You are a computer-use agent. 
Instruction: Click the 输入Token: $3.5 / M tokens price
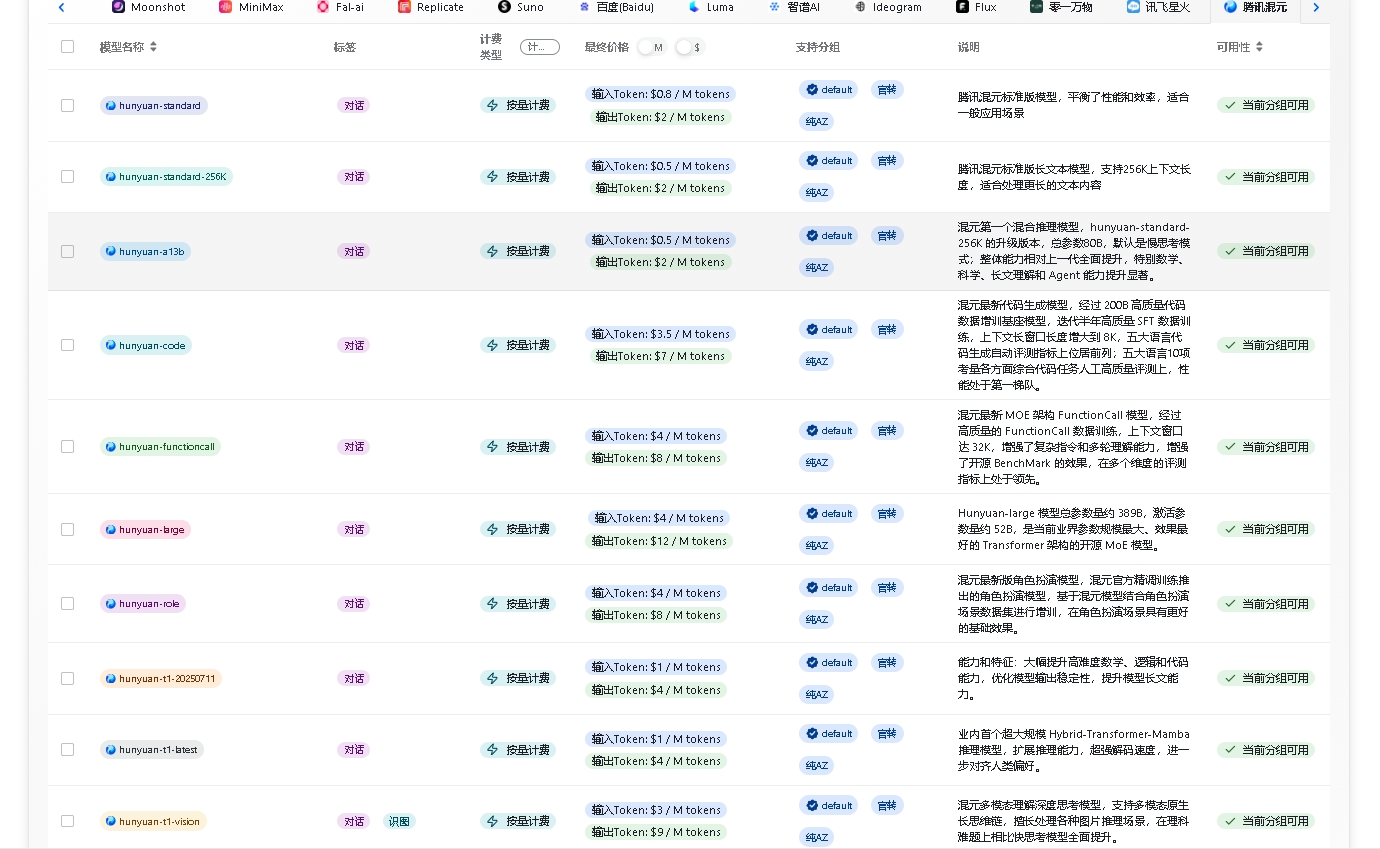point(660,334)
